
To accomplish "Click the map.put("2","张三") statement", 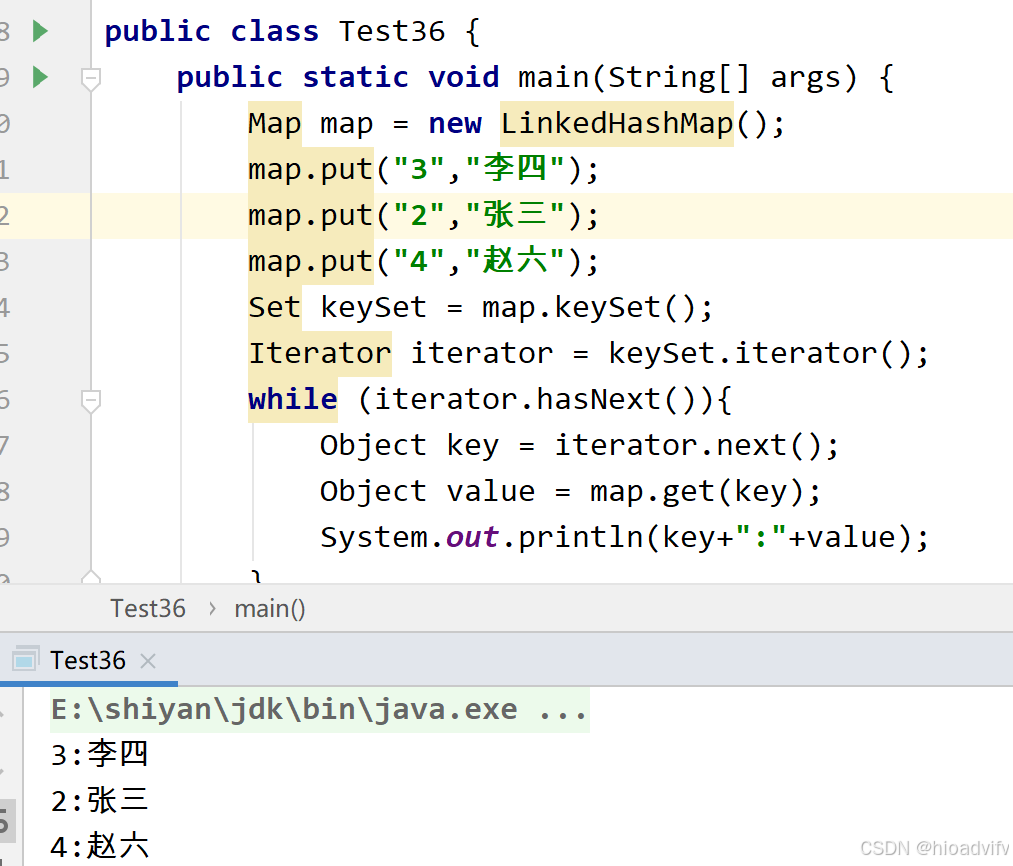I will point(420,214).
